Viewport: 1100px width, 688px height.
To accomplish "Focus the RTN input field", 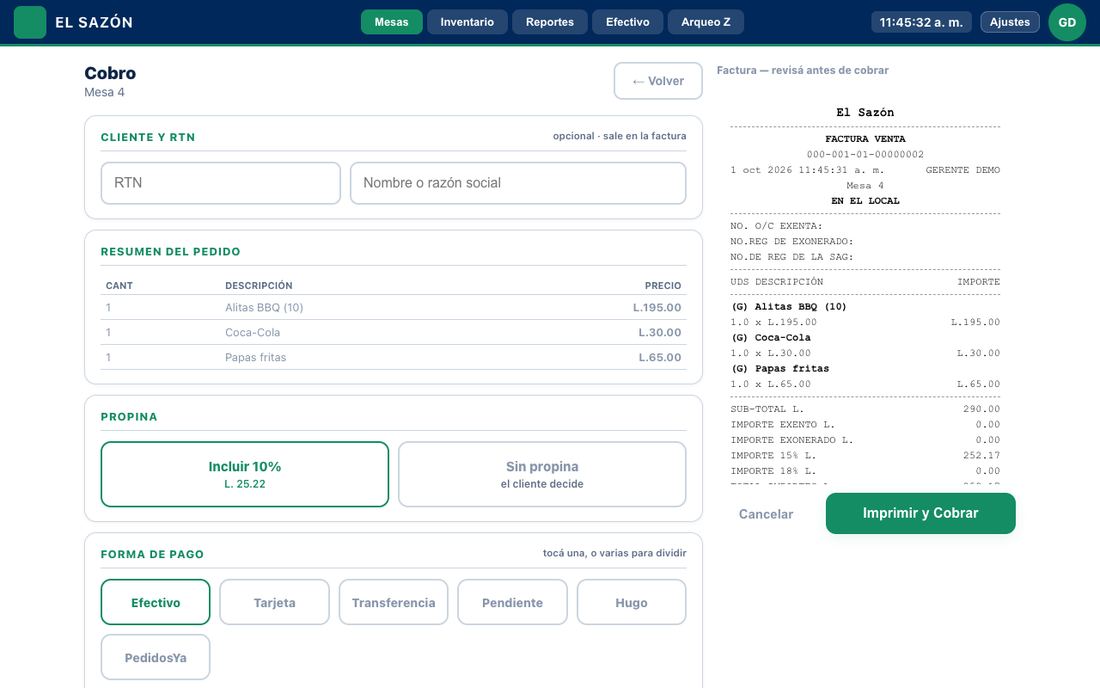I will pos(221,183).
